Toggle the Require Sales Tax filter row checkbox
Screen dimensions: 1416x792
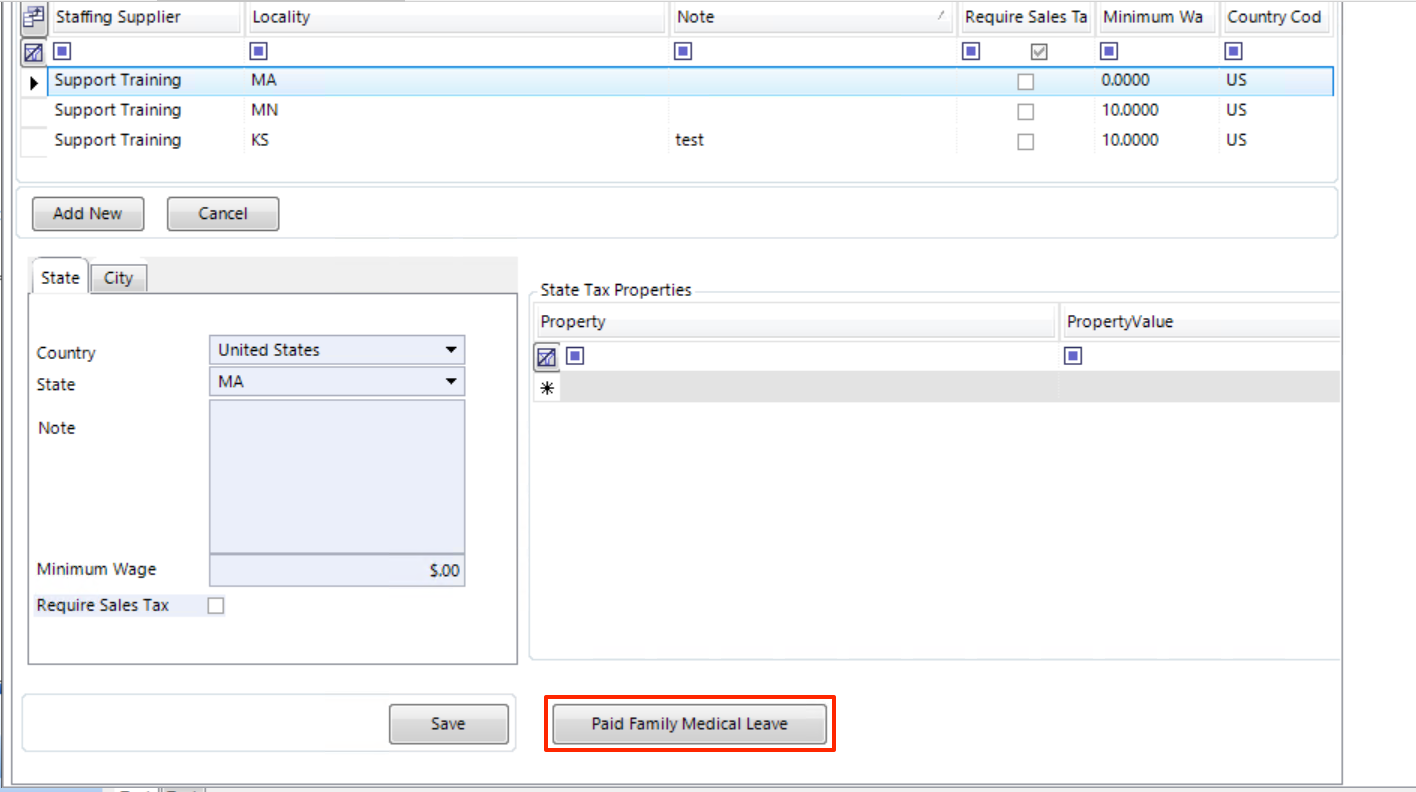(x=1039, y=52)
